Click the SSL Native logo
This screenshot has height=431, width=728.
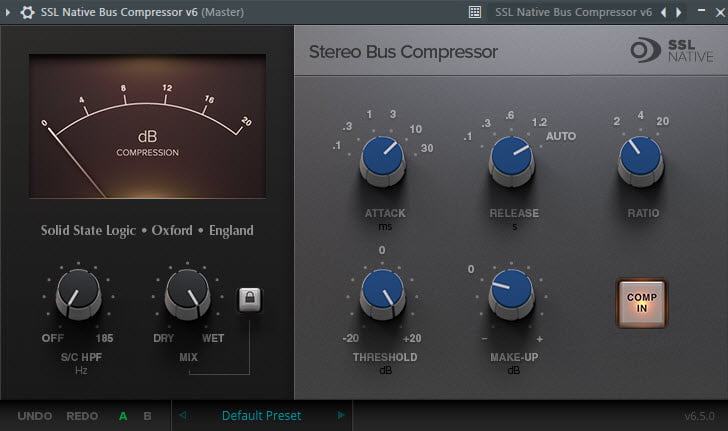click(x=672, y=50)
